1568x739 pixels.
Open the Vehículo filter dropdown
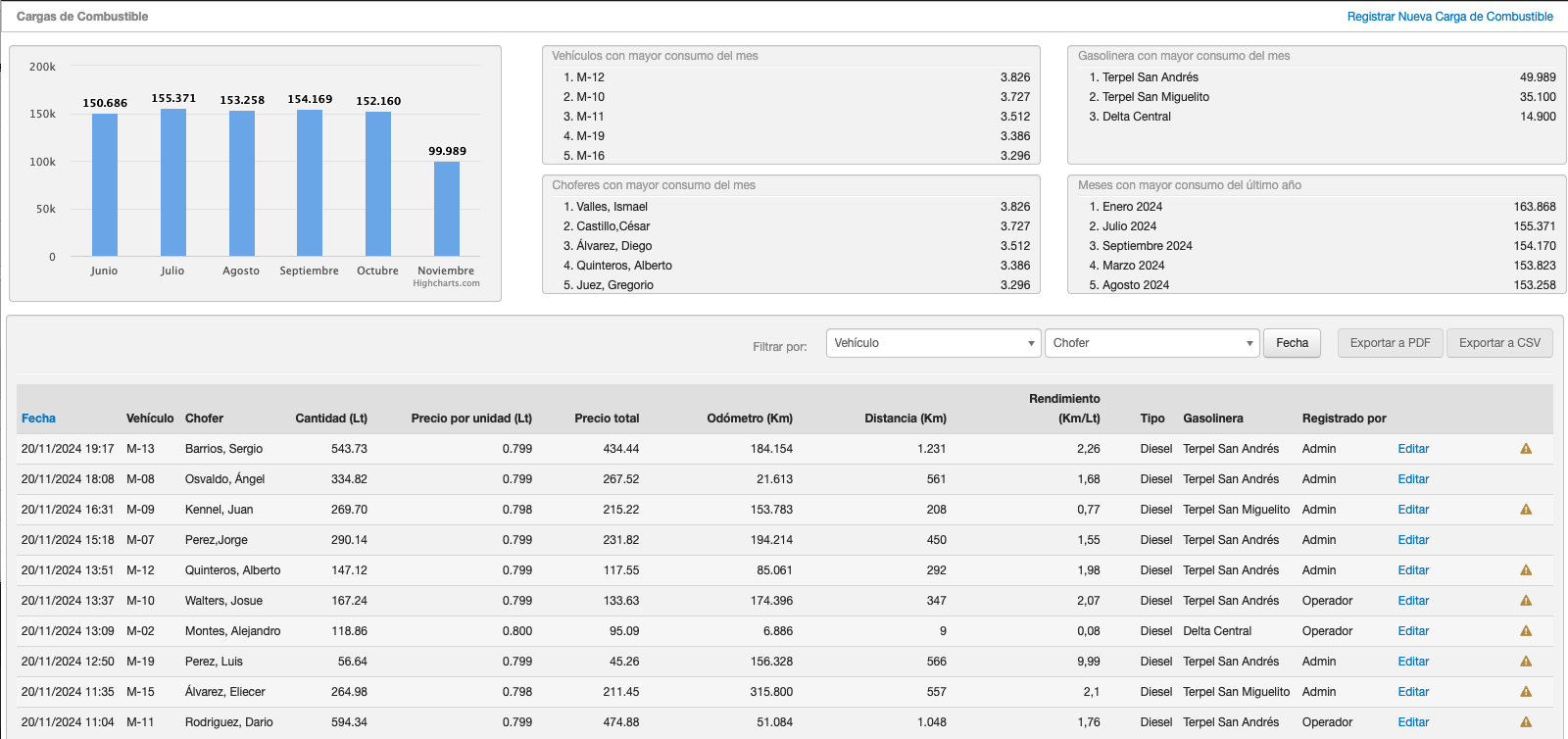(x=933, y=343)
